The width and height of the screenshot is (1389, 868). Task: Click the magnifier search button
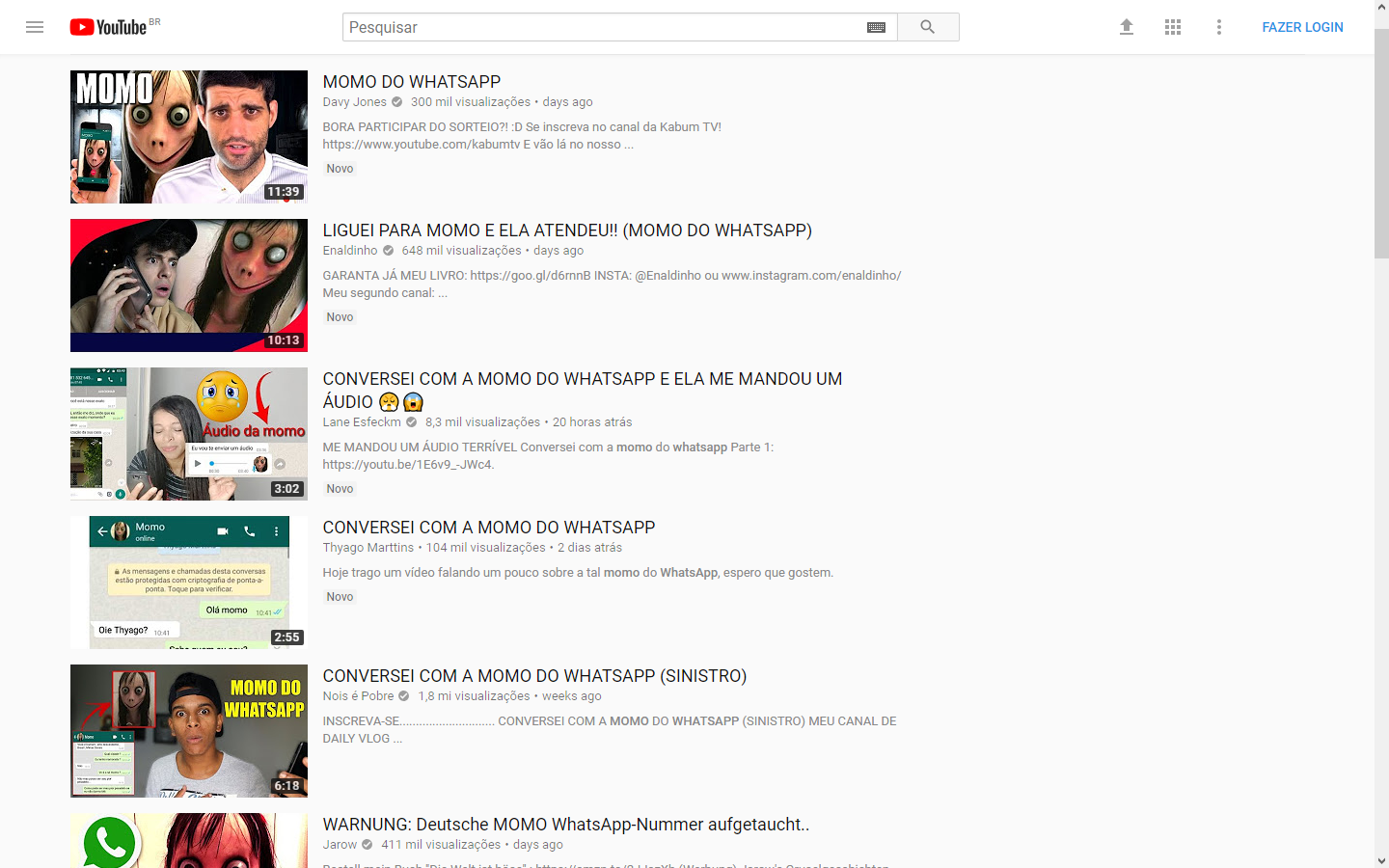(928, 27)
